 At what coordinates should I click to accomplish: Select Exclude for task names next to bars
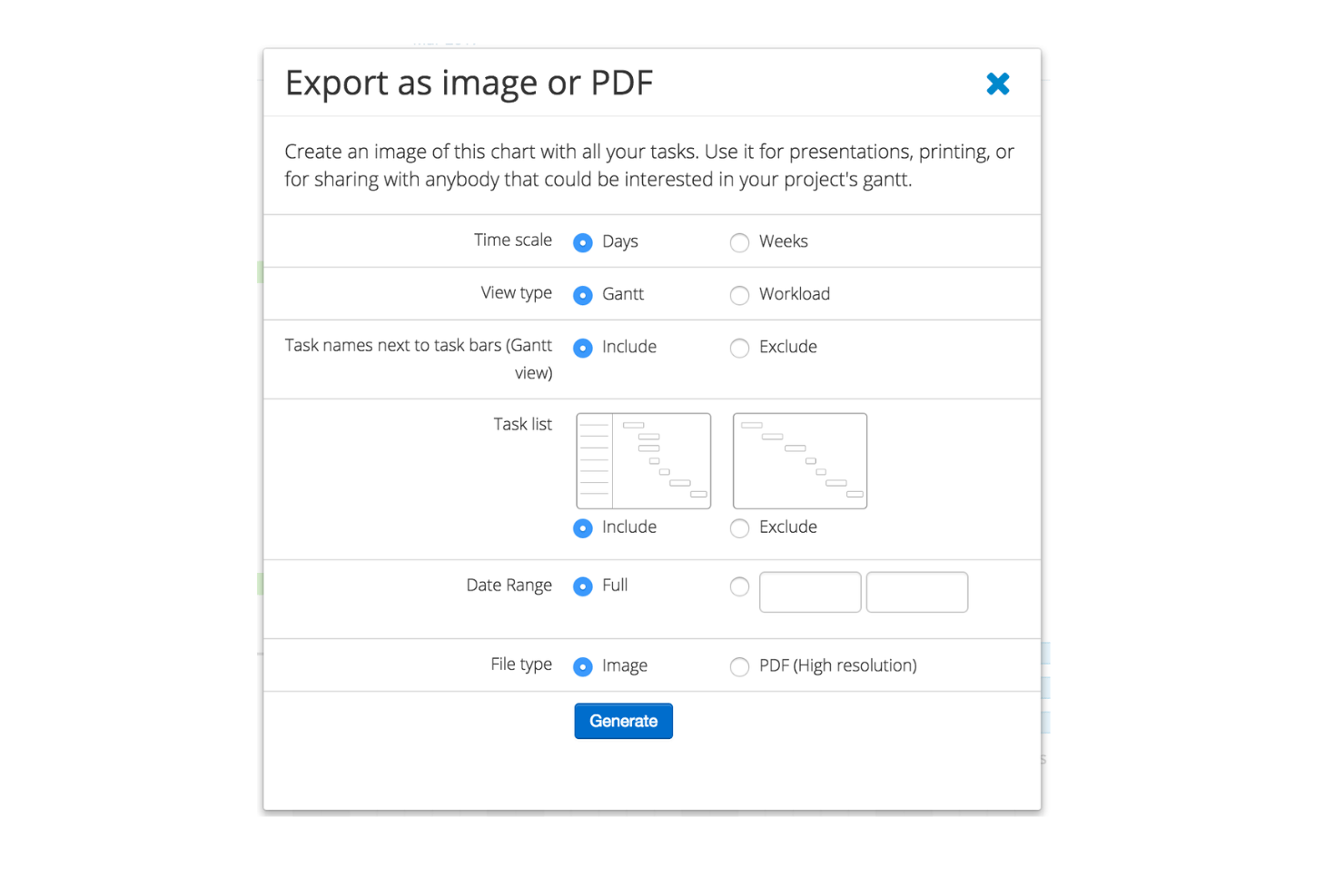point(740,348)
